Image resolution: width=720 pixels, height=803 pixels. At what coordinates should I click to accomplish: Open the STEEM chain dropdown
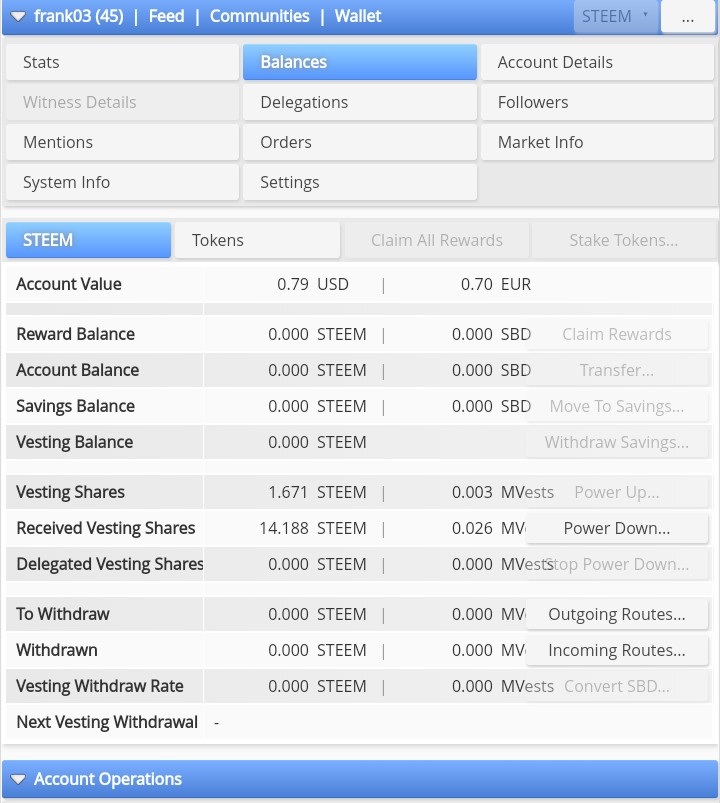pos(616,16)
